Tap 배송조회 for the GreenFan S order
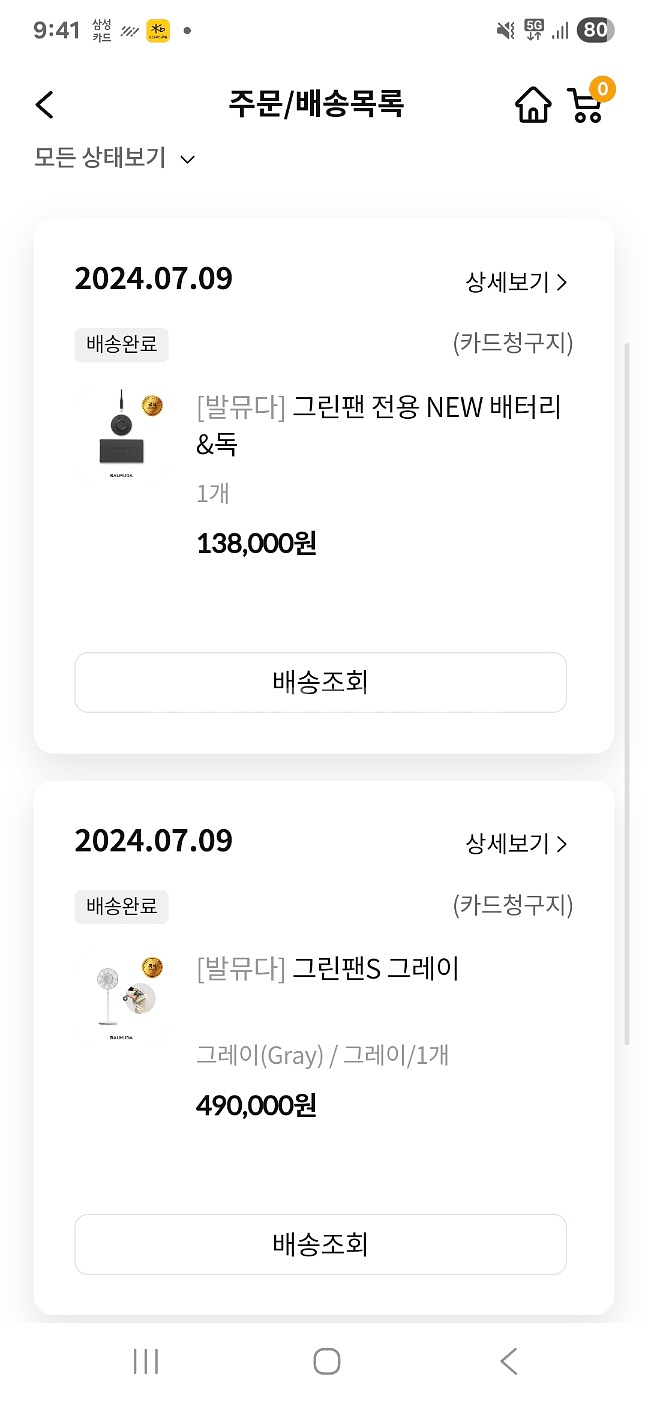The width and height of the screenshot is (648, 1404). pyautogui.click(x=320, y=1244)
